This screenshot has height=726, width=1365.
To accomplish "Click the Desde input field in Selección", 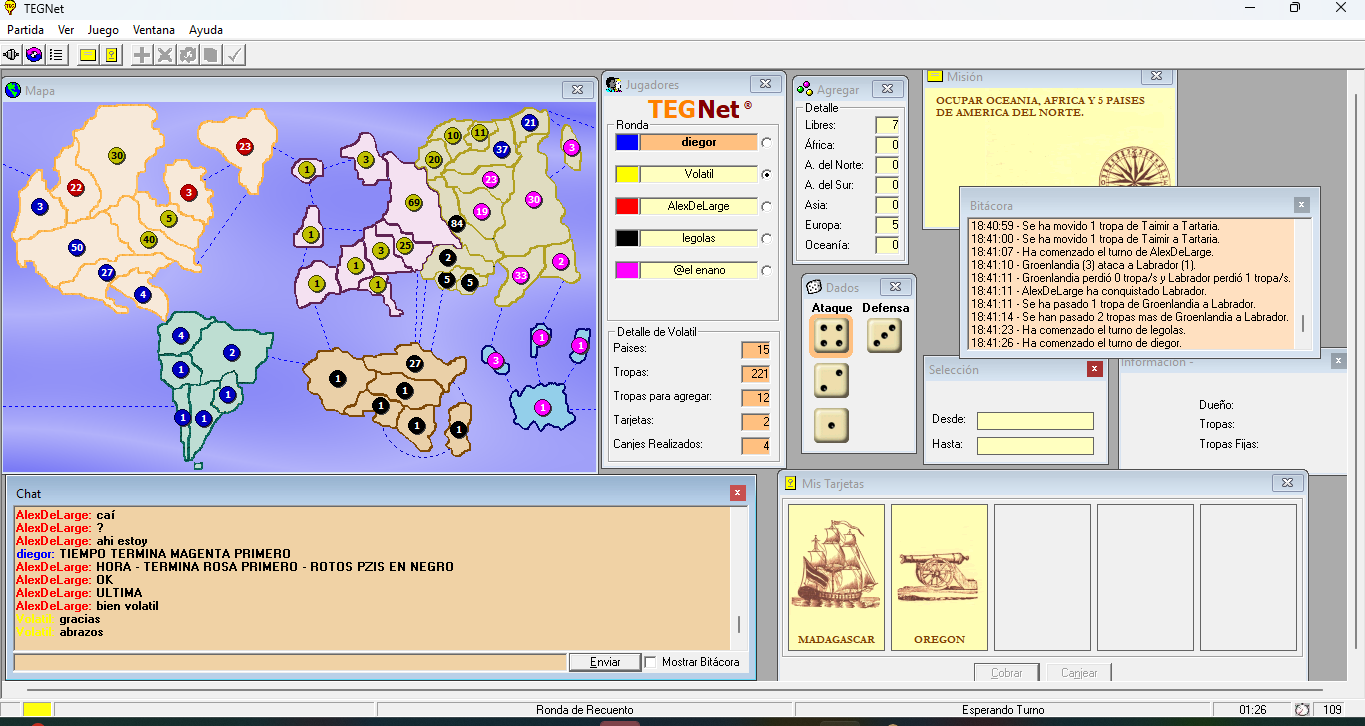I will pyautogui.click(x=1035, y=421).
